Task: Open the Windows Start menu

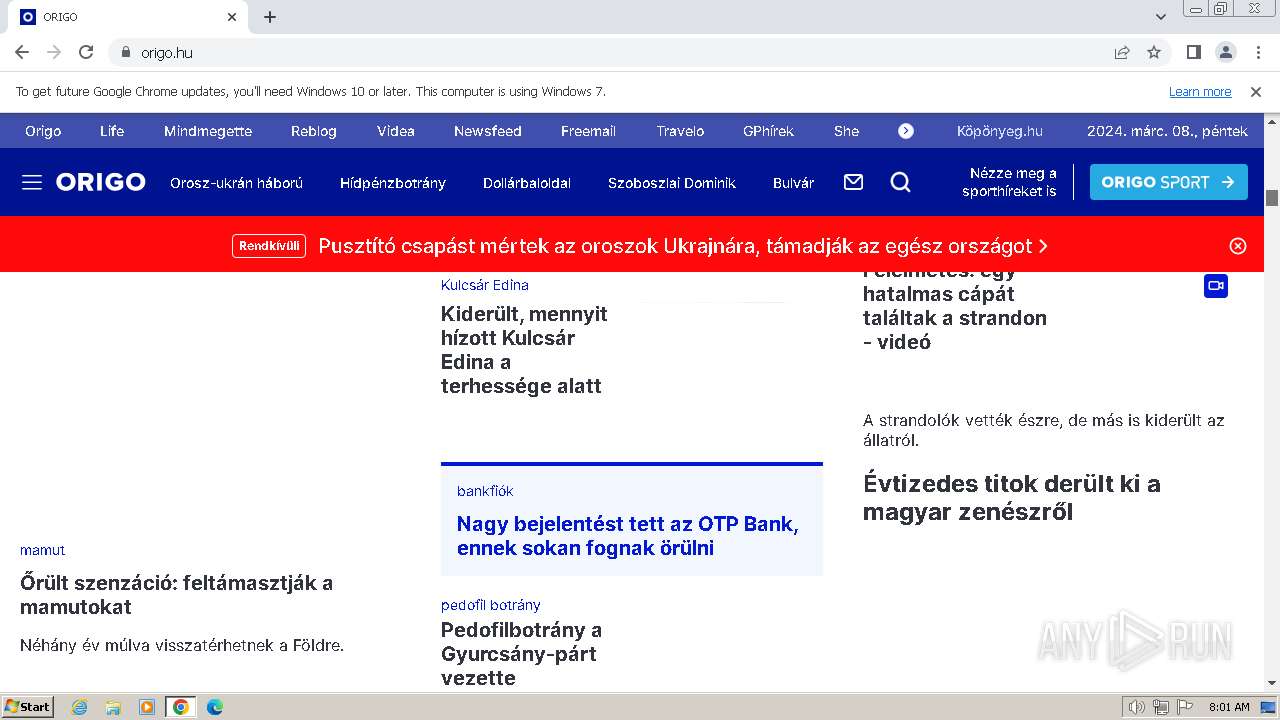Action: (x=28, y=707)
